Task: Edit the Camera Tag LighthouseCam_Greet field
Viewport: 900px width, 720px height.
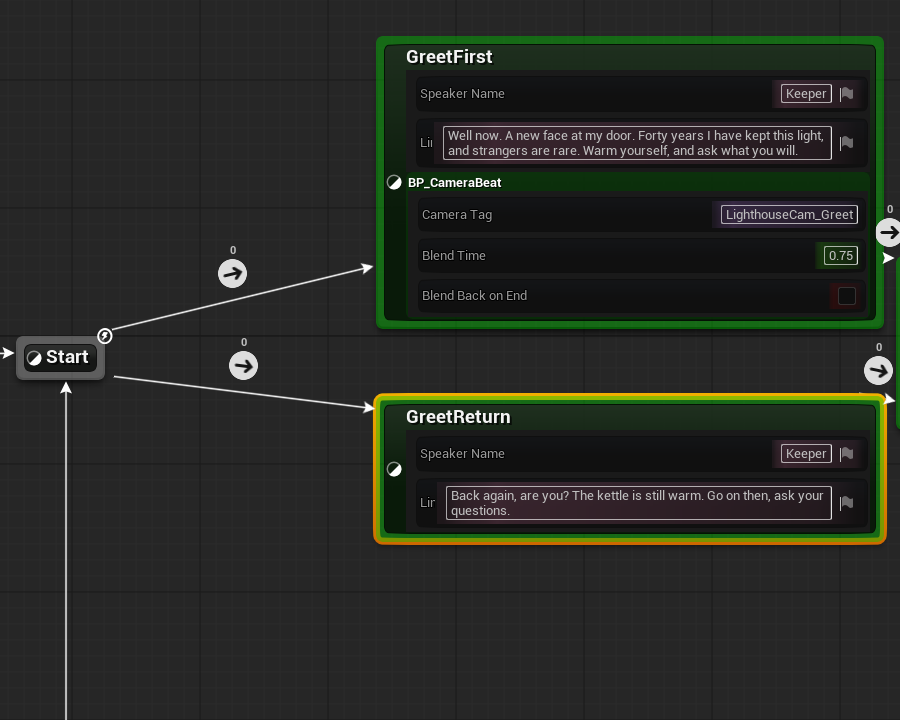Action: [x=789, y=215]
